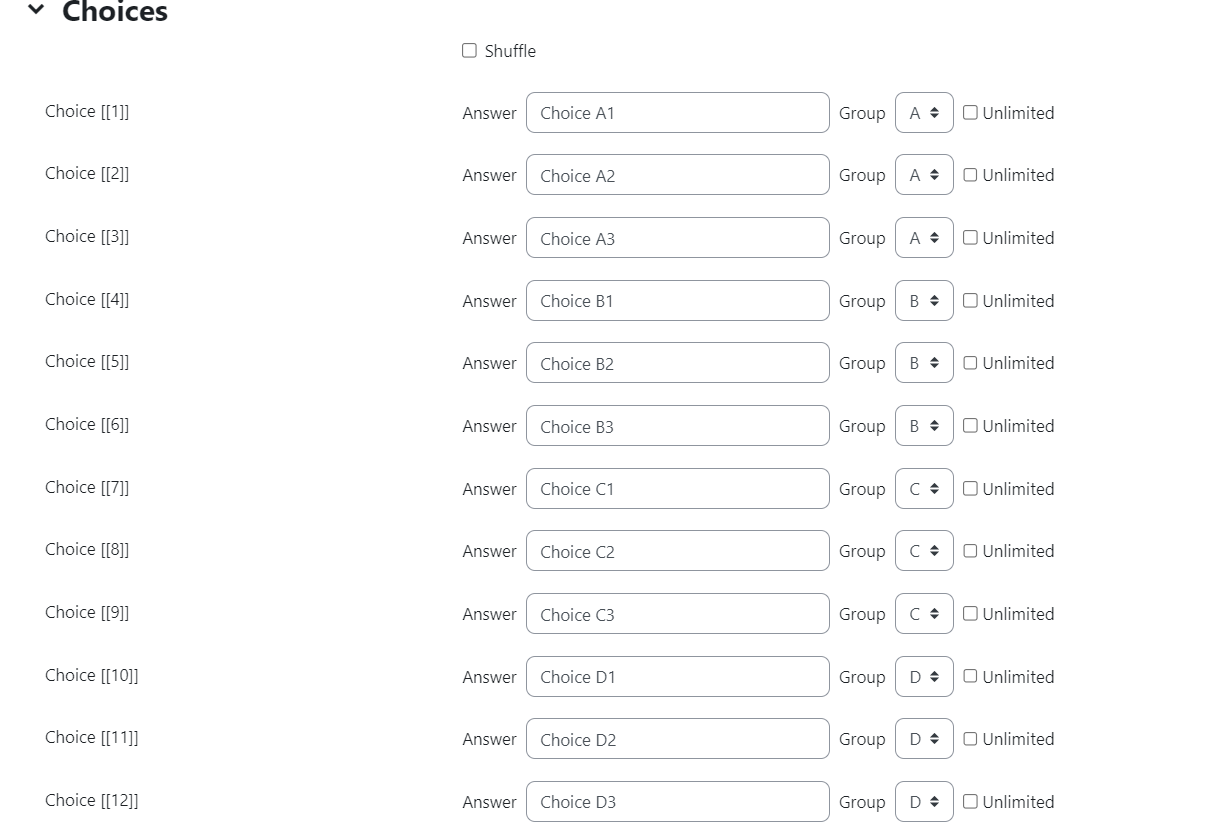Image resolution: width=1206 pixels, height=826 pixels.
Task: Open Group dropdown for Choice A1
Action: tap(924, 113)
